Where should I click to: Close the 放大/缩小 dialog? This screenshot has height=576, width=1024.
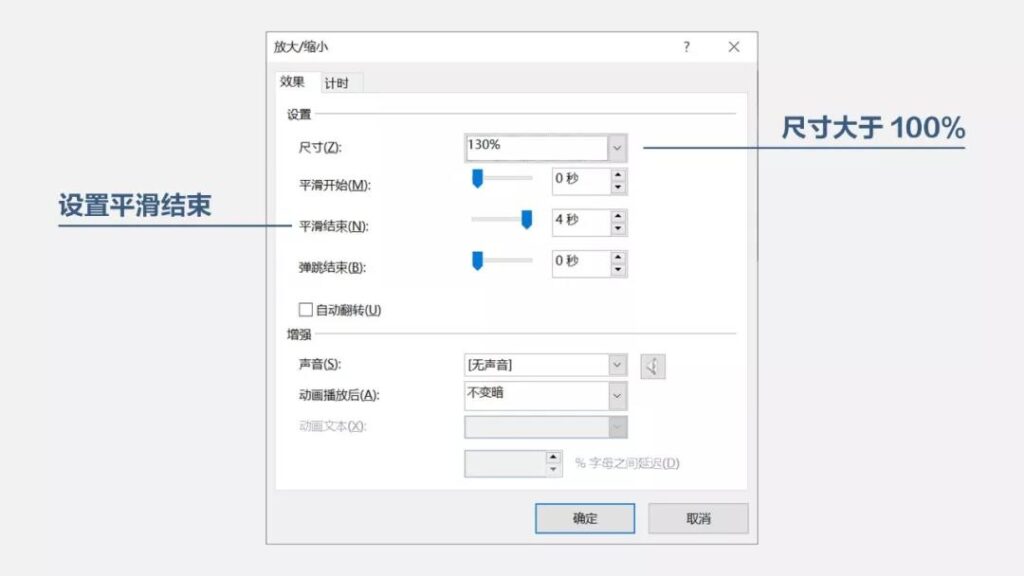pyautogui.click(x=734, y=47)
